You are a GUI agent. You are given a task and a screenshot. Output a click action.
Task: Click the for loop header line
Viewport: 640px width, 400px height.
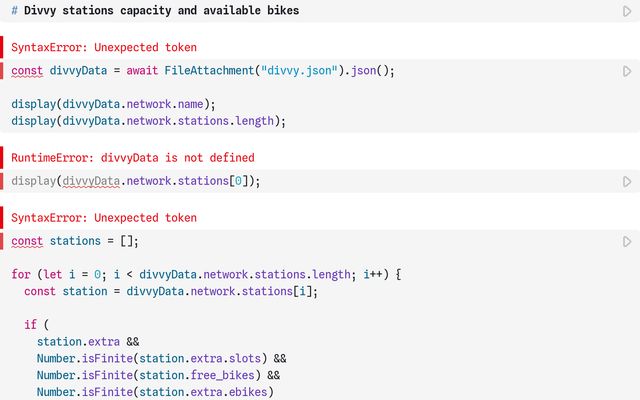(206, 274)
